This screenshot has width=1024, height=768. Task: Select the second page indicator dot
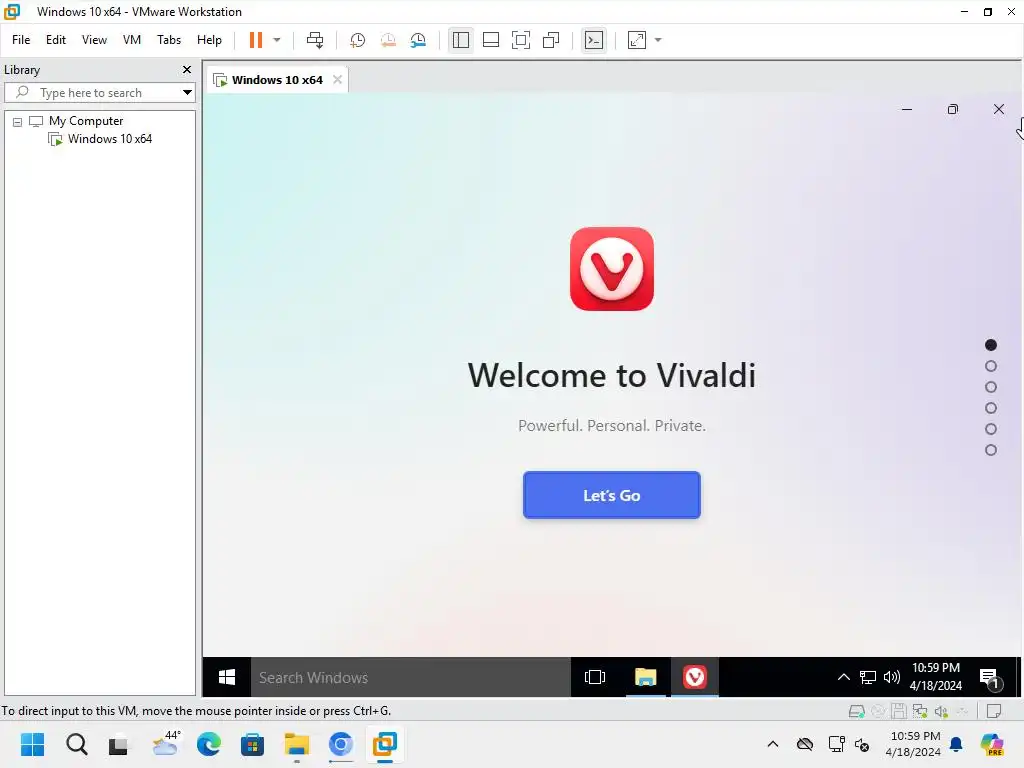pyautogui.click(x=991, y=366)
